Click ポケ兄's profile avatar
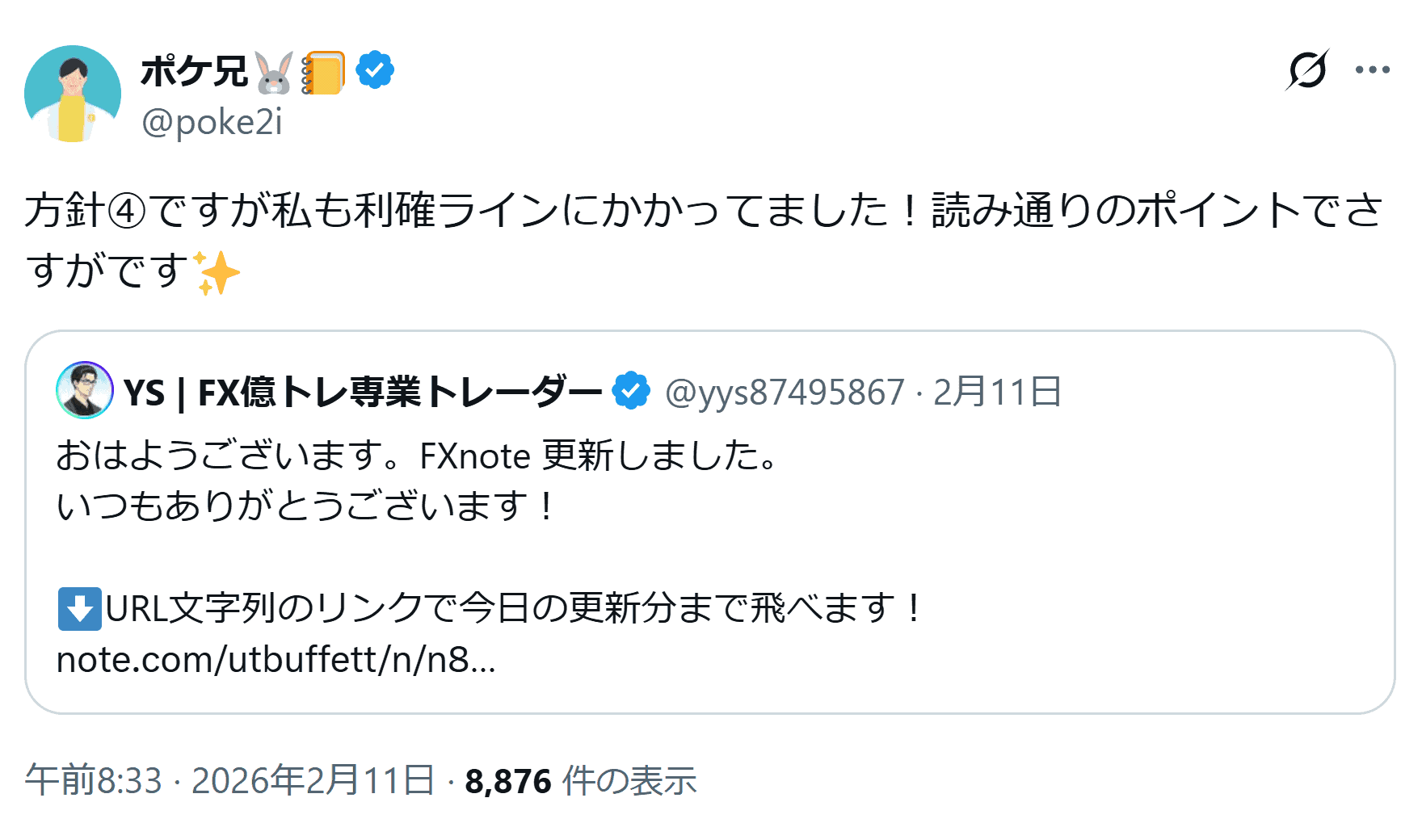The image size is (1422, 840). click(73, 94)
